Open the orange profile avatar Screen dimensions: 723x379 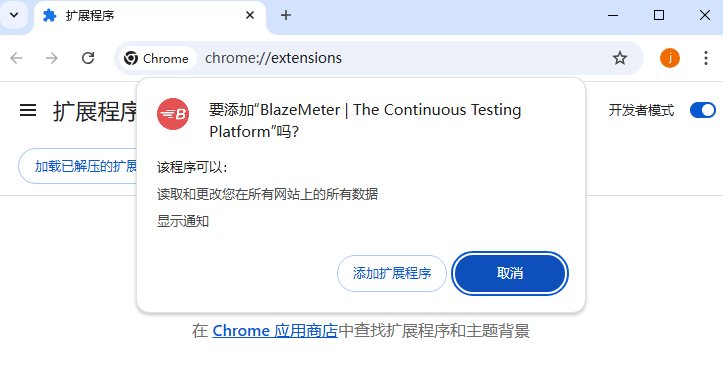[x=670, y=58]
